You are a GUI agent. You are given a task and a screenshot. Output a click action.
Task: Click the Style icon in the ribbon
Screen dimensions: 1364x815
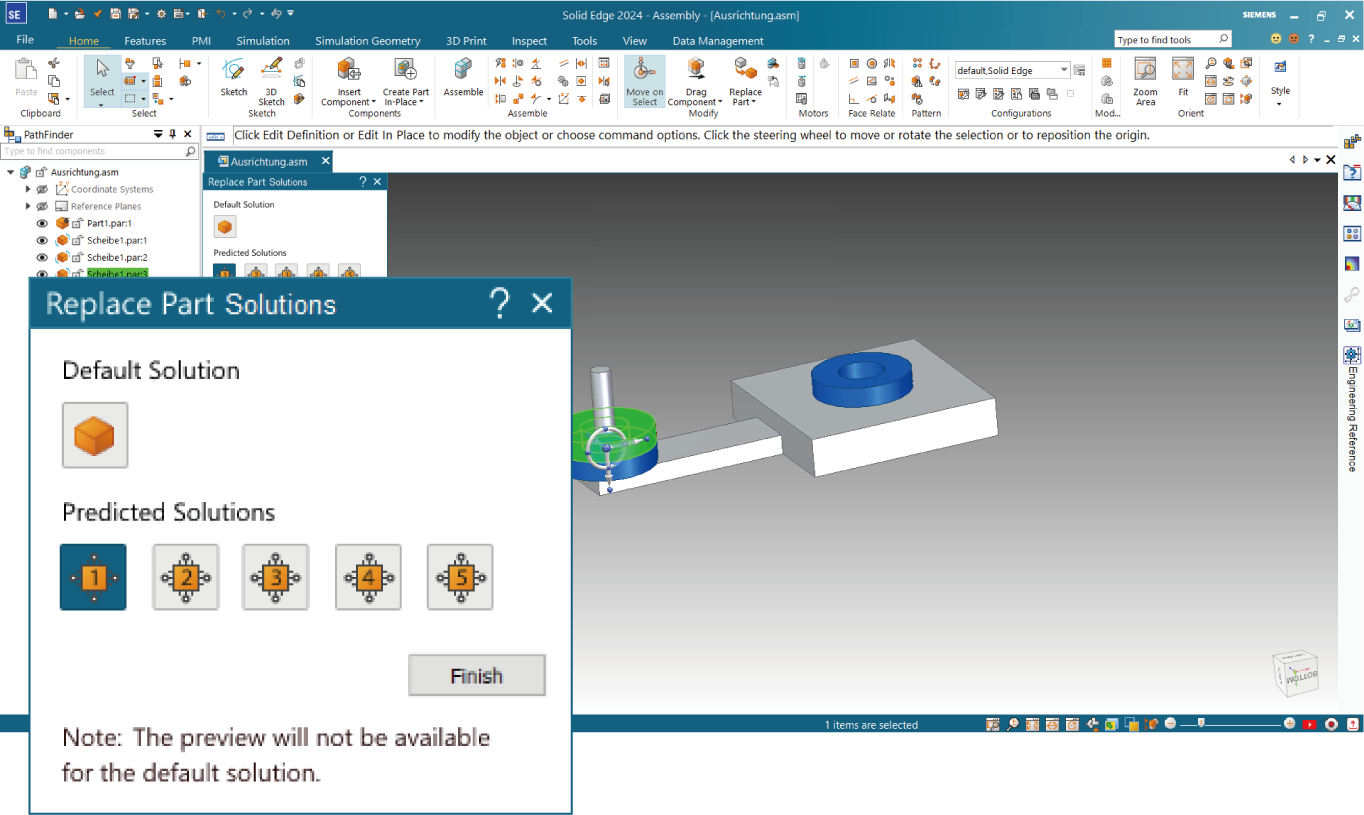pos(1280,67)
